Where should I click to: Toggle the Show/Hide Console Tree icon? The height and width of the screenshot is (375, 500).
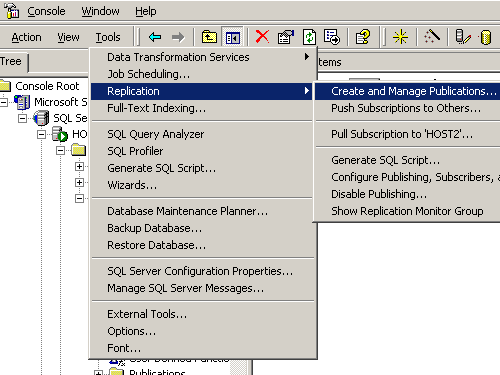click(233, 37)
